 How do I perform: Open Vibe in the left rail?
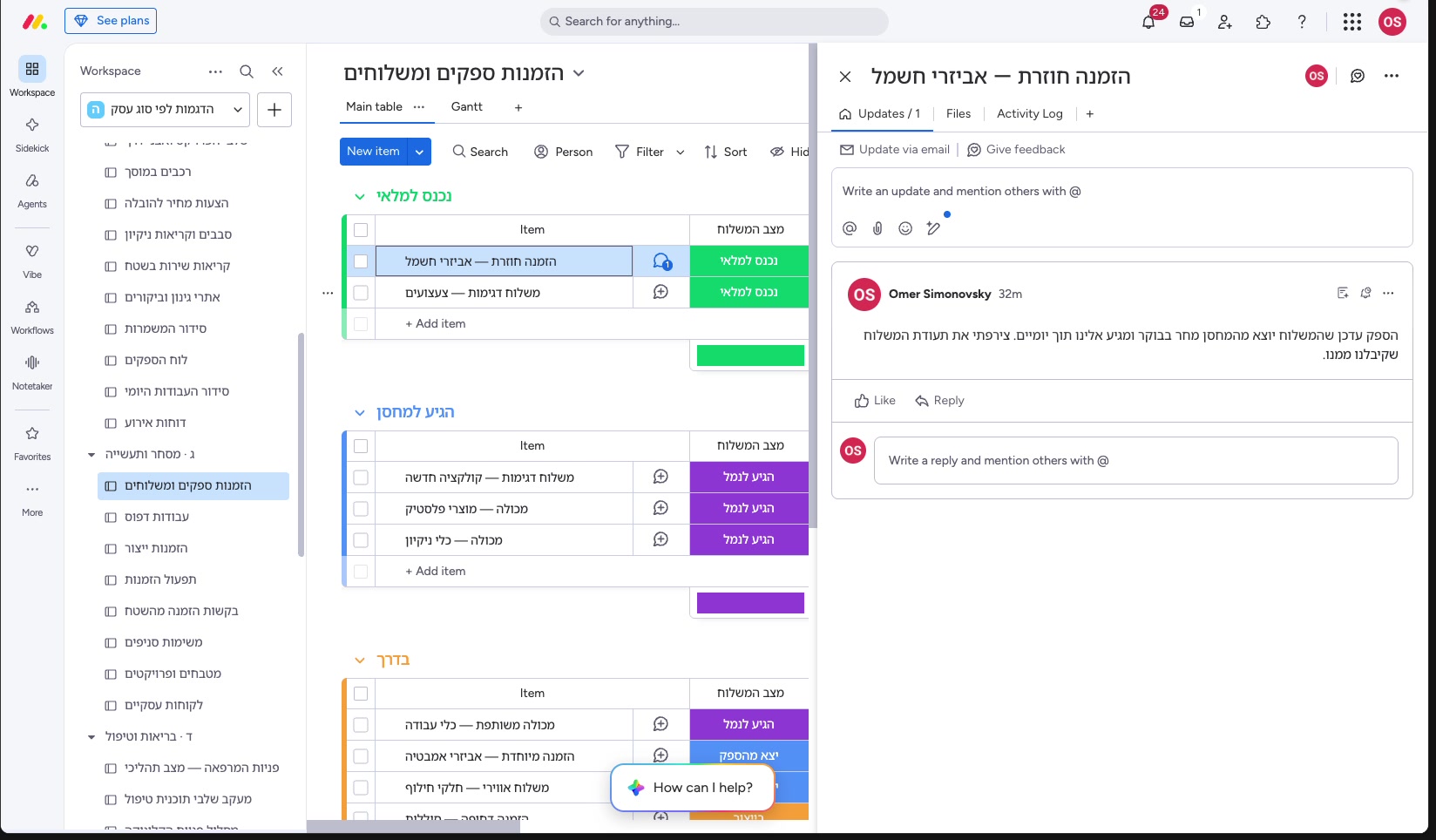[32, 260]
